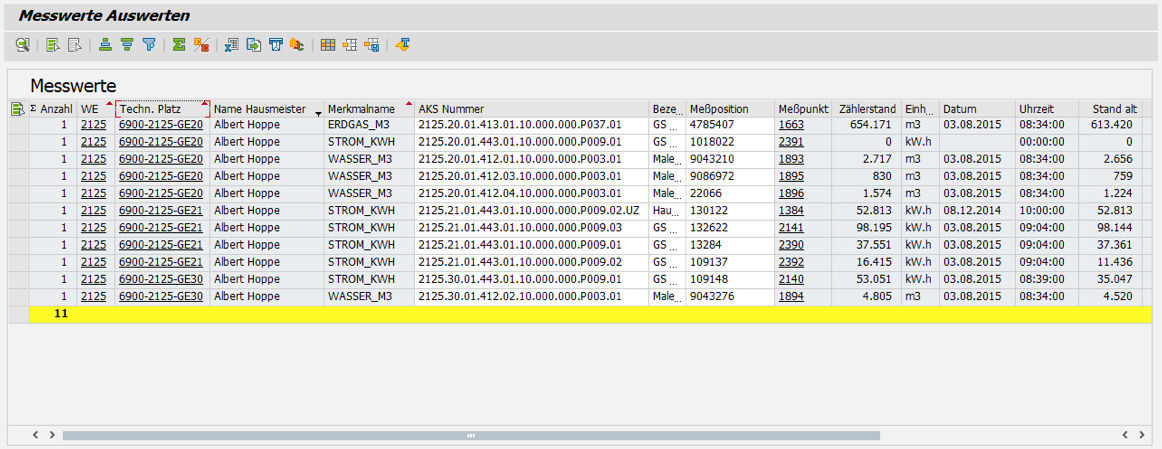Open the Set Filter funnel icon
This screenshot has height=449, width=1162.
point(149,45)
